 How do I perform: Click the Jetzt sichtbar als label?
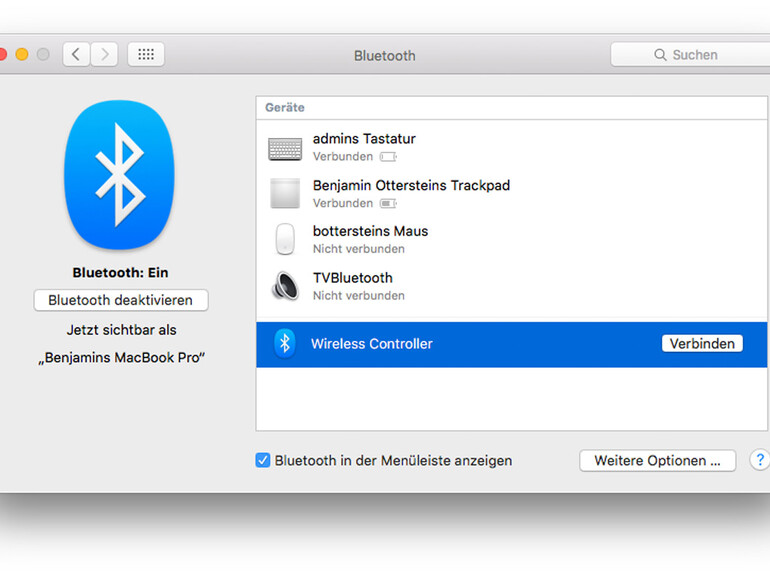tap(121, 330)
